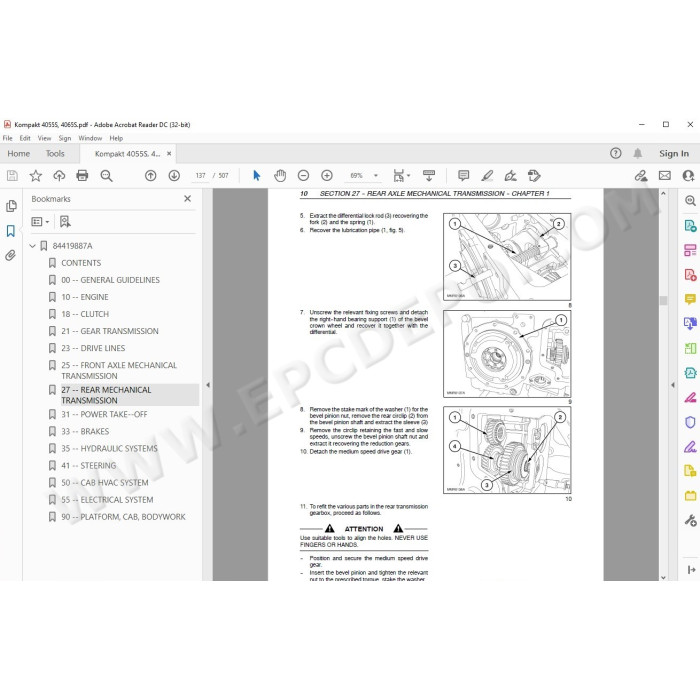The image size is (700, 700).
Task: Click the vertical scrollbar thumb
Action: [663, 300]
